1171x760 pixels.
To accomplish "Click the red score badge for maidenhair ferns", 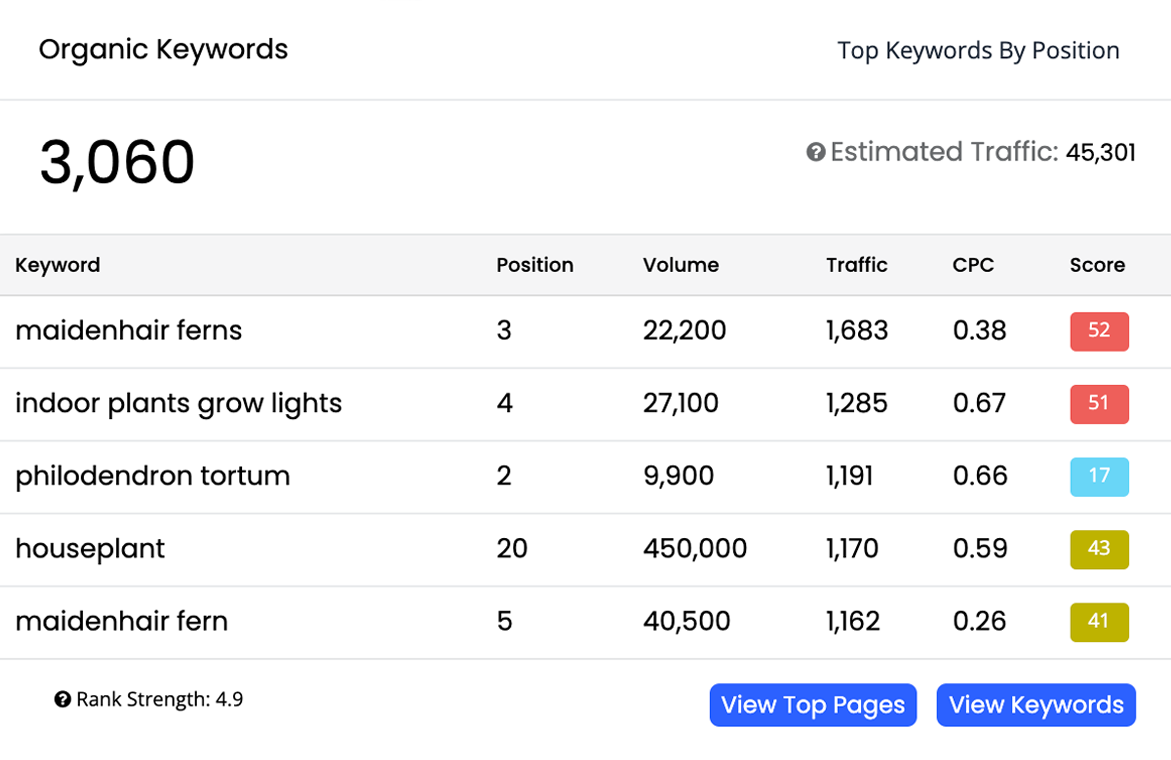I will point(1099,331).
